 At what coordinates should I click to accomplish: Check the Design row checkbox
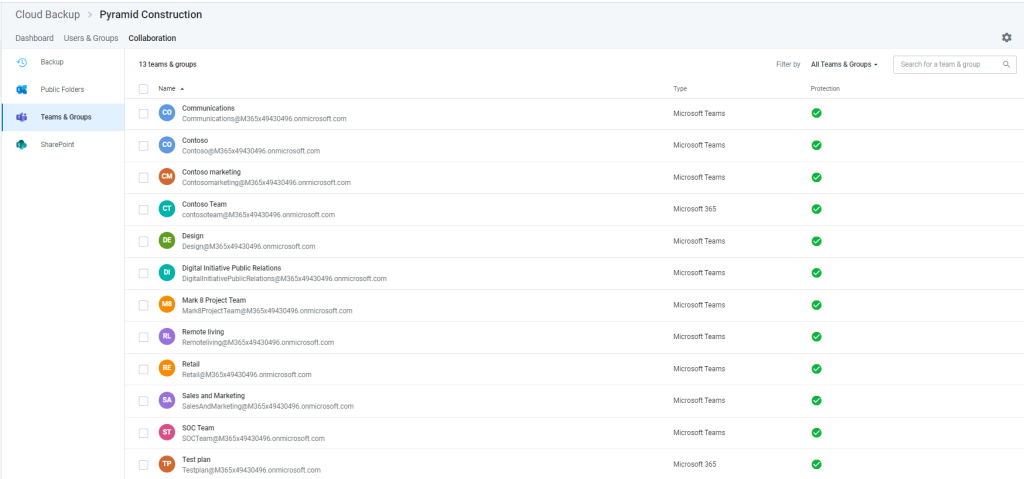pyautogui.click(x=144, y=242)
